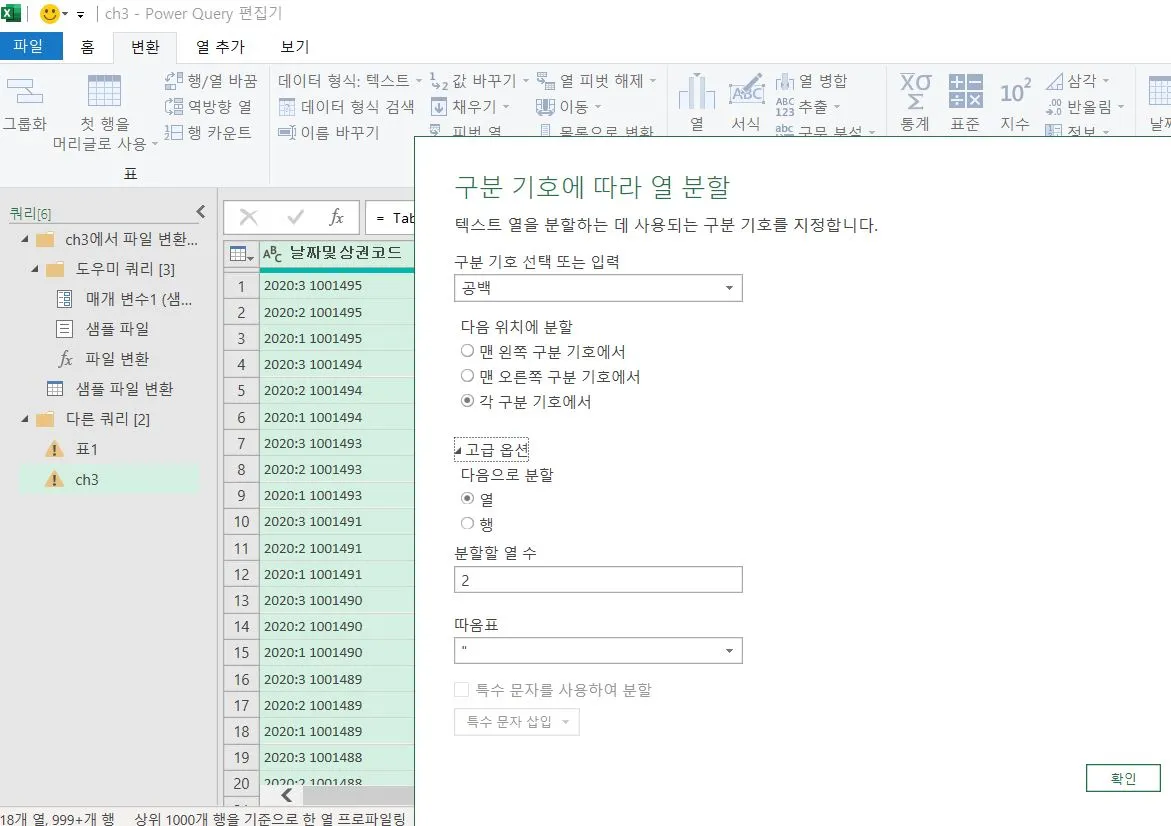Image resolution: width=1171 pixels, height=826 pixels.
Task: Click the 열 분할 column icon
Action: coord(697,91)
